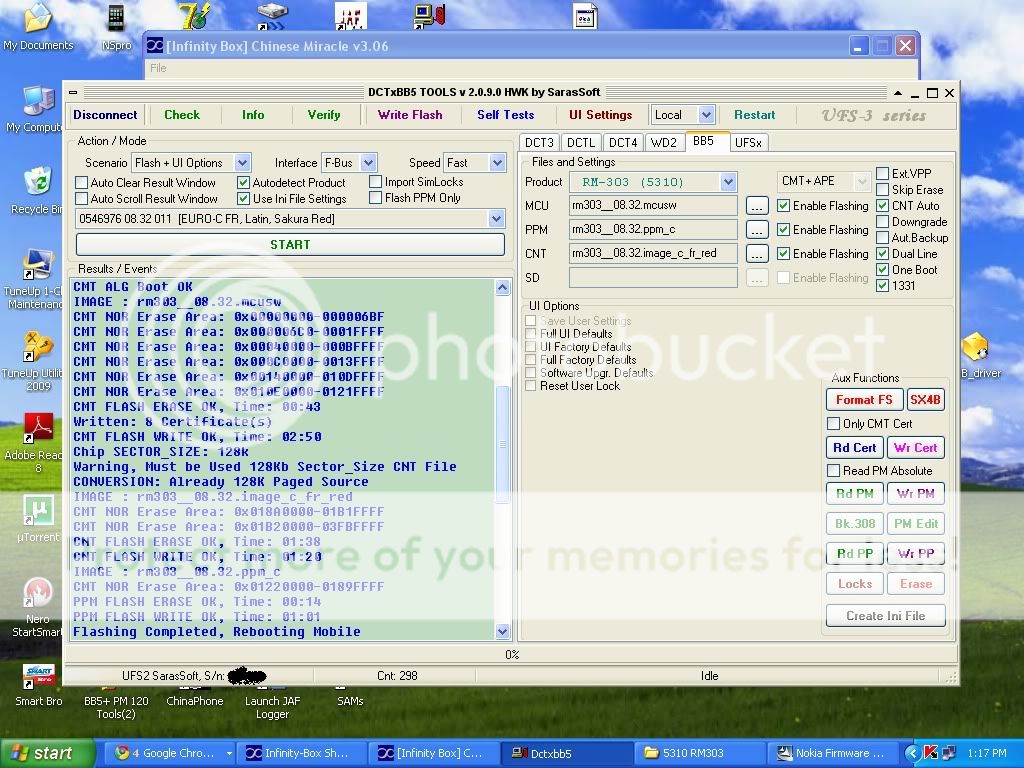Switch to the DCTL tab
This screenshot has width=1024, height=768.
pos(581,142)
